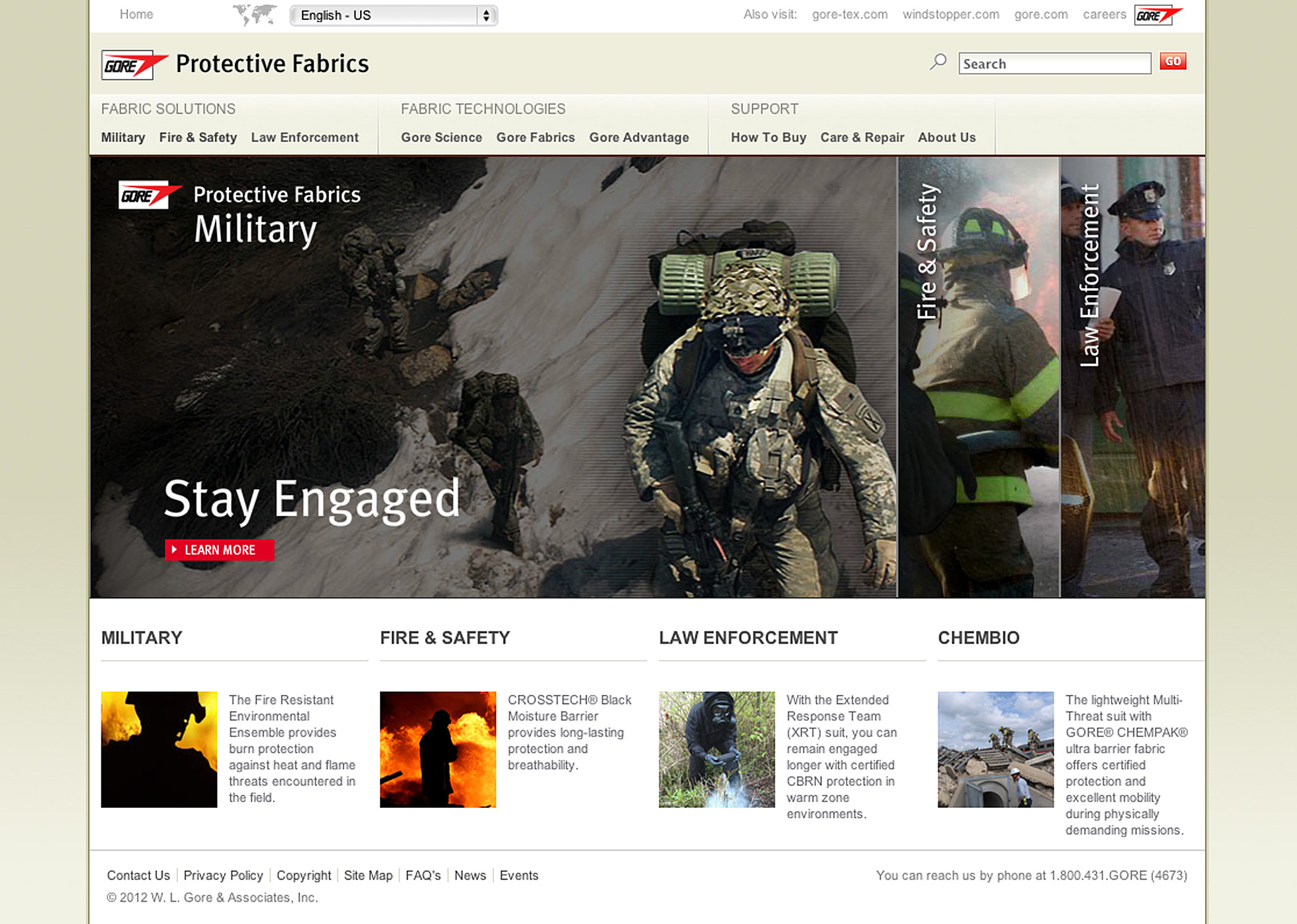Open the Events footer link
The width and height of the screenshot is (1297, 924).
(519, 875)
